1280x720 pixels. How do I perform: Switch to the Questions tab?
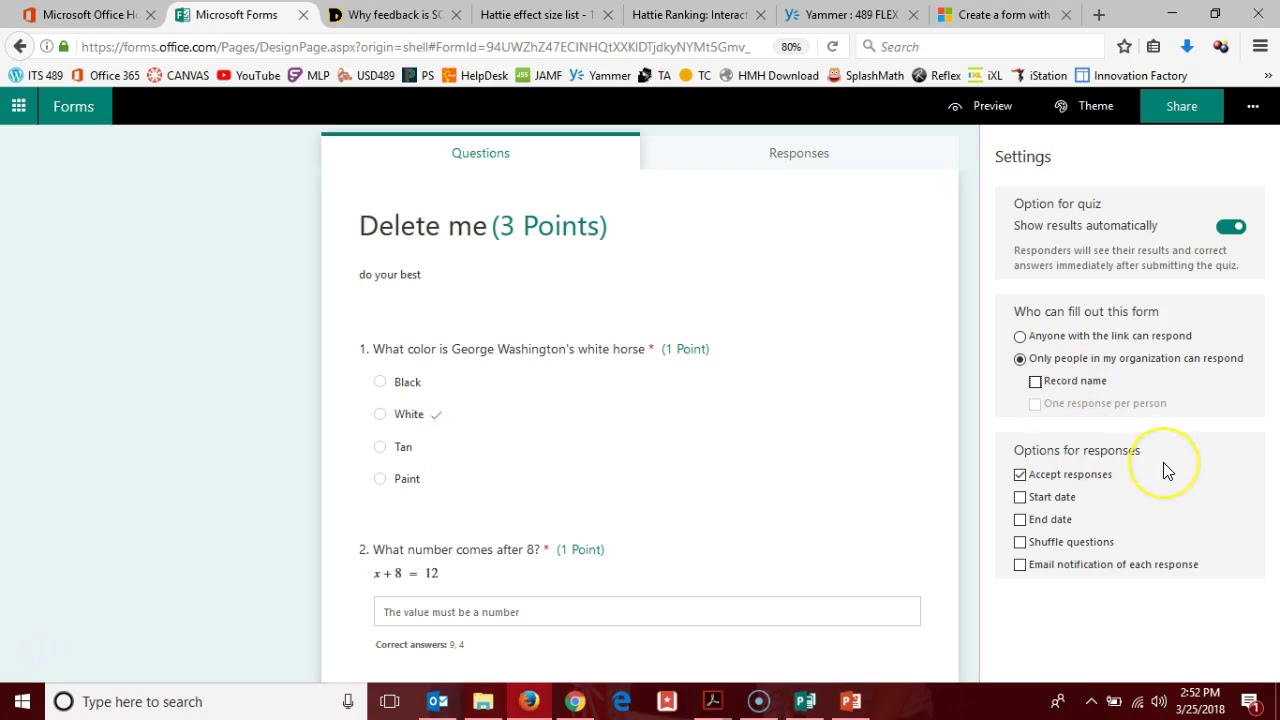coord(480,153)
